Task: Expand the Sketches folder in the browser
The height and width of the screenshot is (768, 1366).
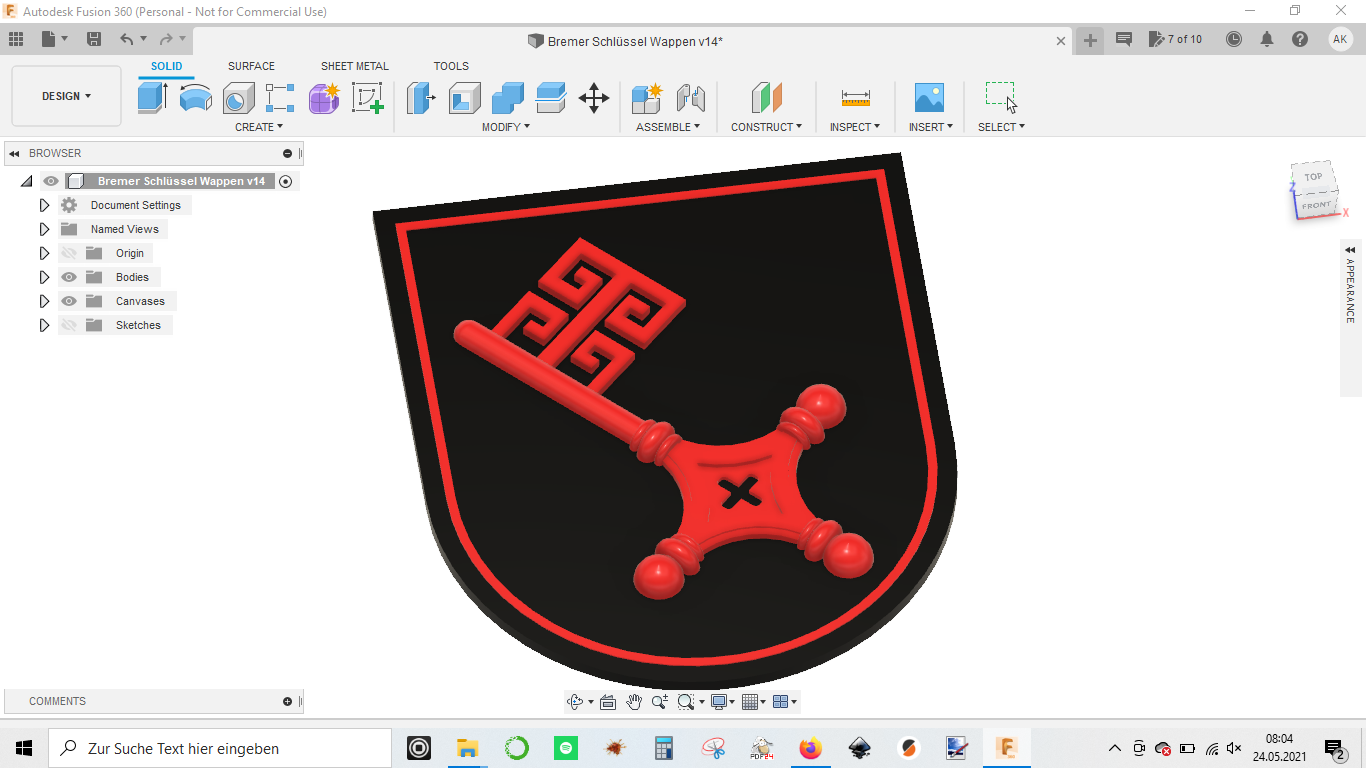Action: pyautogui.click(x=44, y=325)
